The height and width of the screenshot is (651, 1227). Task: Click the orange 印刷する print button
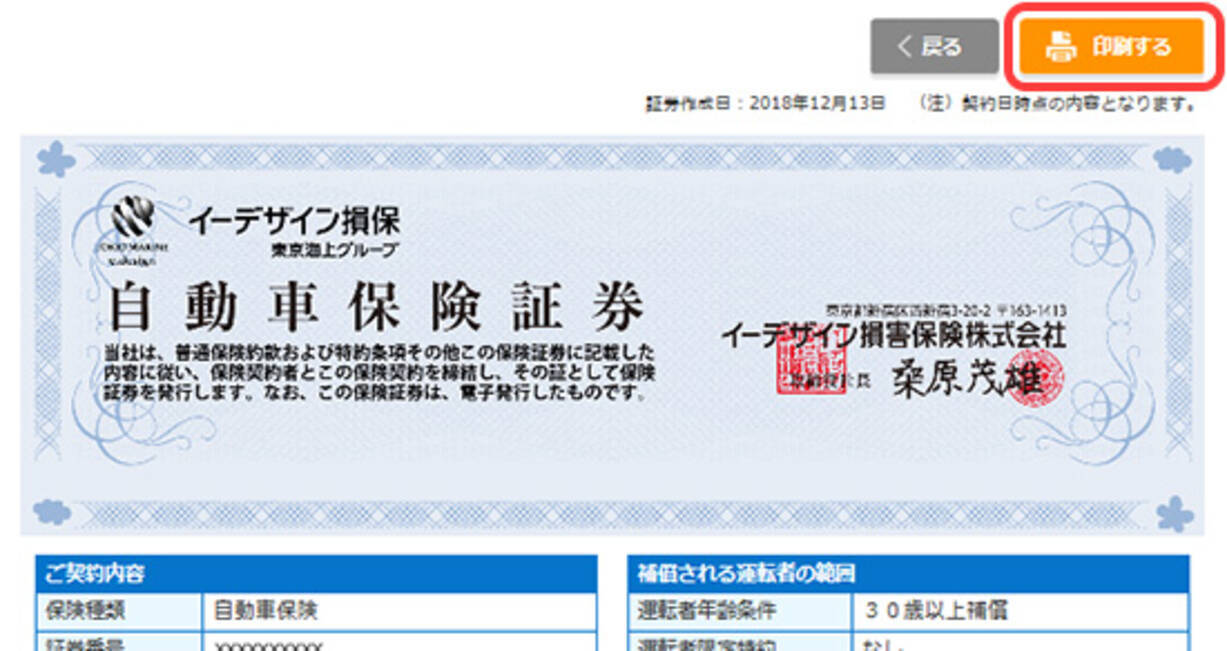(1110, 46)
